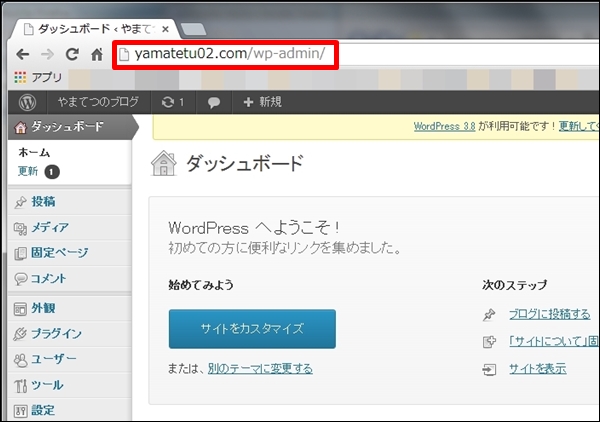Click the サイトをカスタマイズ button

click(x=252, y=329)
